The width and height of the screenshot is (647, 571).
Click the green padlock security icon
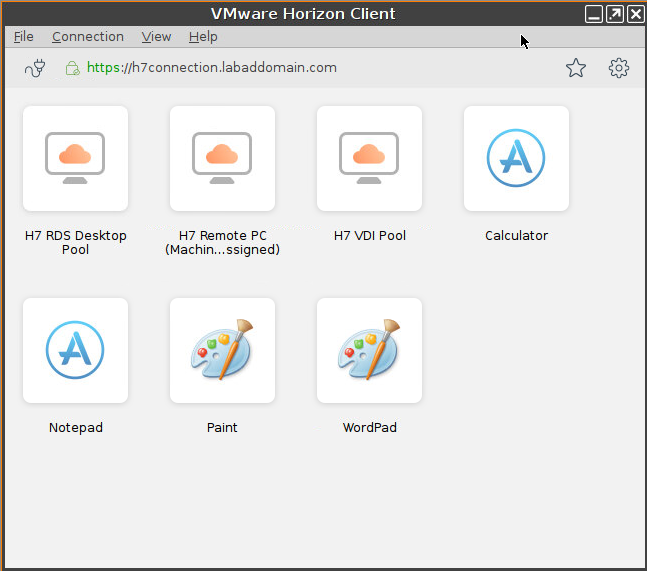coord(72,68)
